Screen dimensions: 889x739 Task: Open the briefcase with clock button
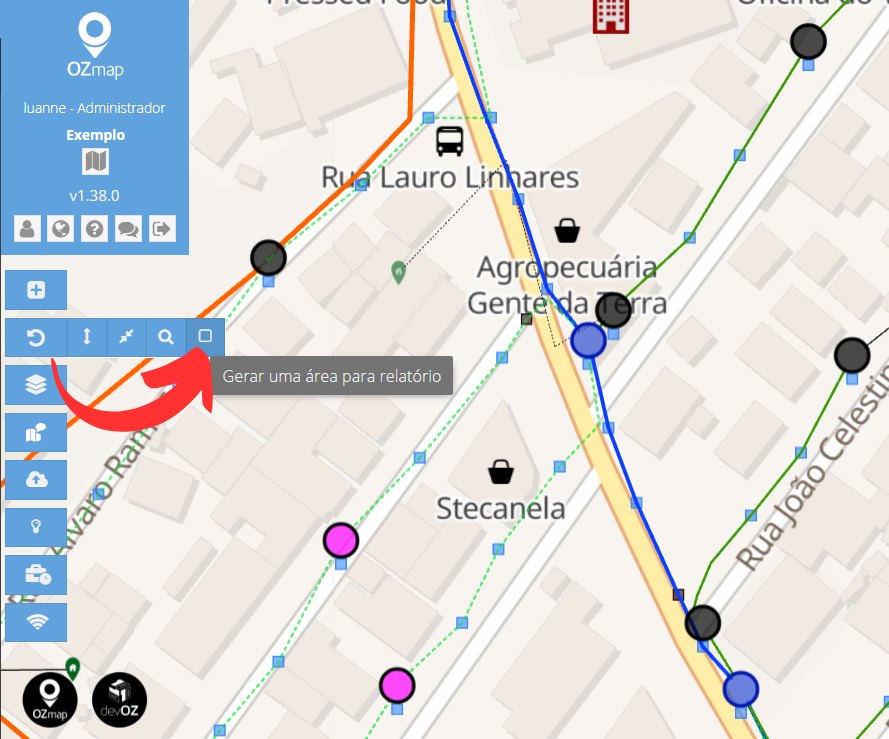[36, 575]
